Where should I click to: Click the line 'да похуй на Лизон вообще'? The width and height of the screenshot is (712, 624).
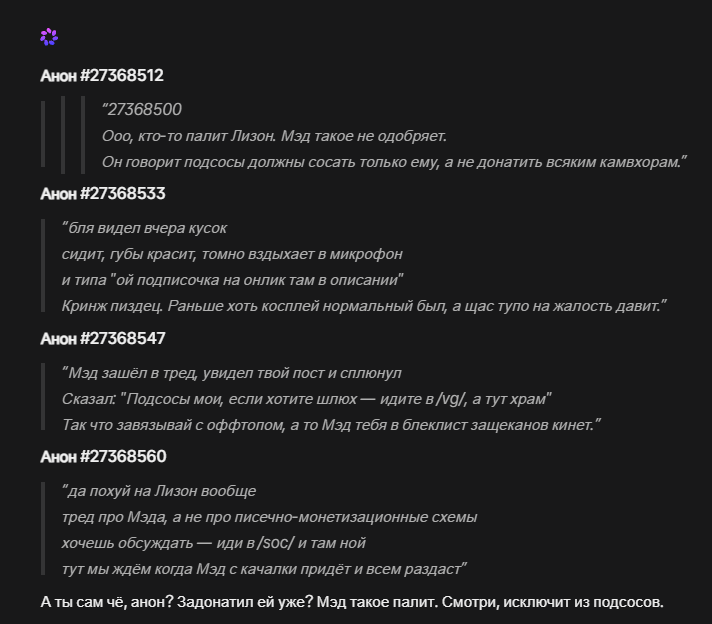(159, 491)
